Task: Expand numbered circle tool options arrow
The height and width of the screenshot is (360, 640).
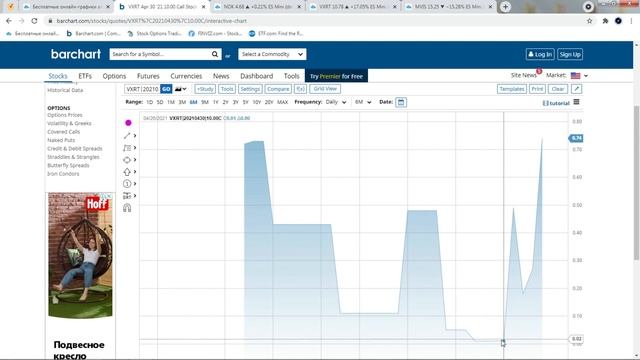Action: click(x=135, y=184)
